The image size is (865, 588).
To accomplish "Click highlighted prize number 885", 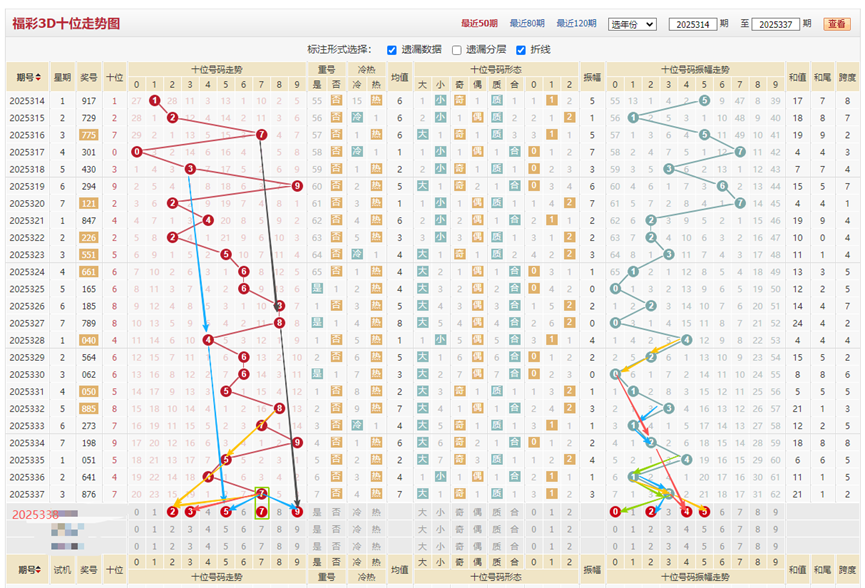I will pos(89,409).
